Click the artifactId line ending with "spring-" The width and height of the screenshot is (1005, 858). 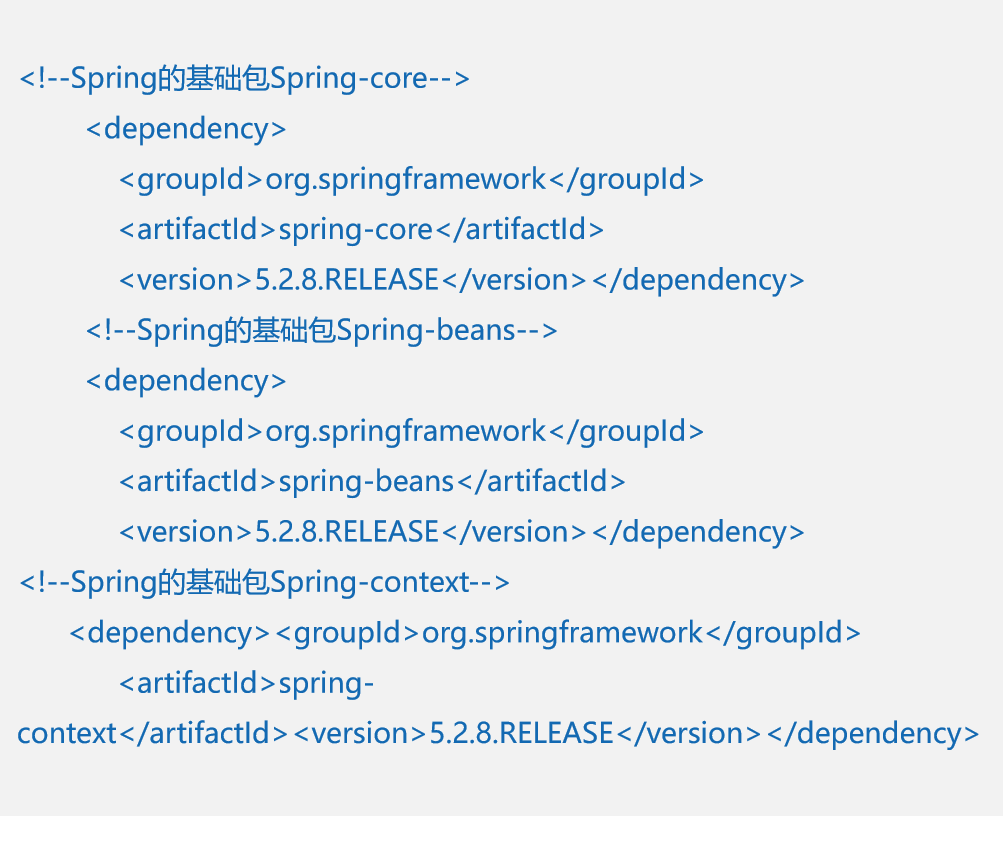[247, 684]
